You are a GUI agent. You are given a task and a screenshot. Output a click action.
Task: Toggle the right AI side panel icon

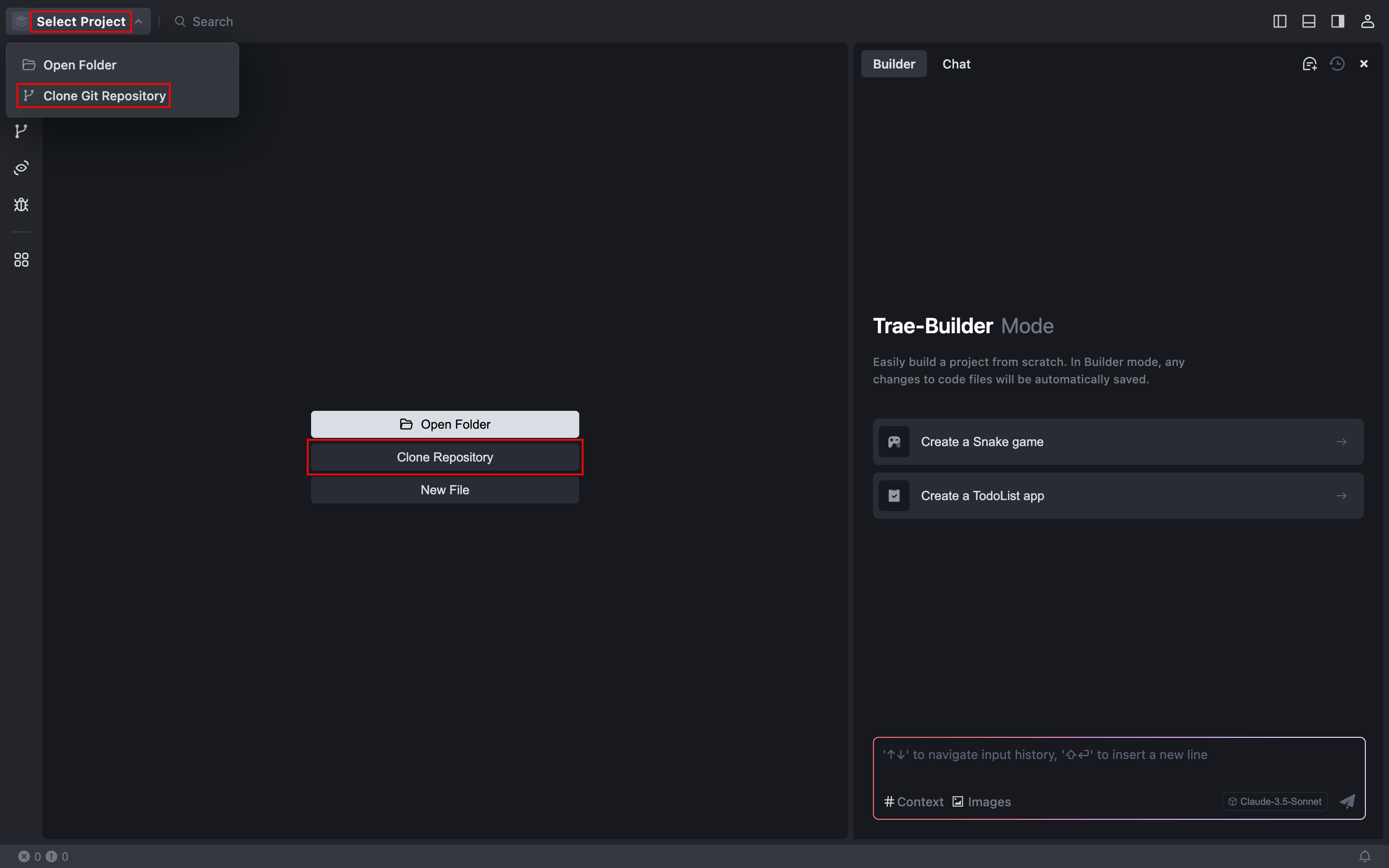click(1337, 21)
